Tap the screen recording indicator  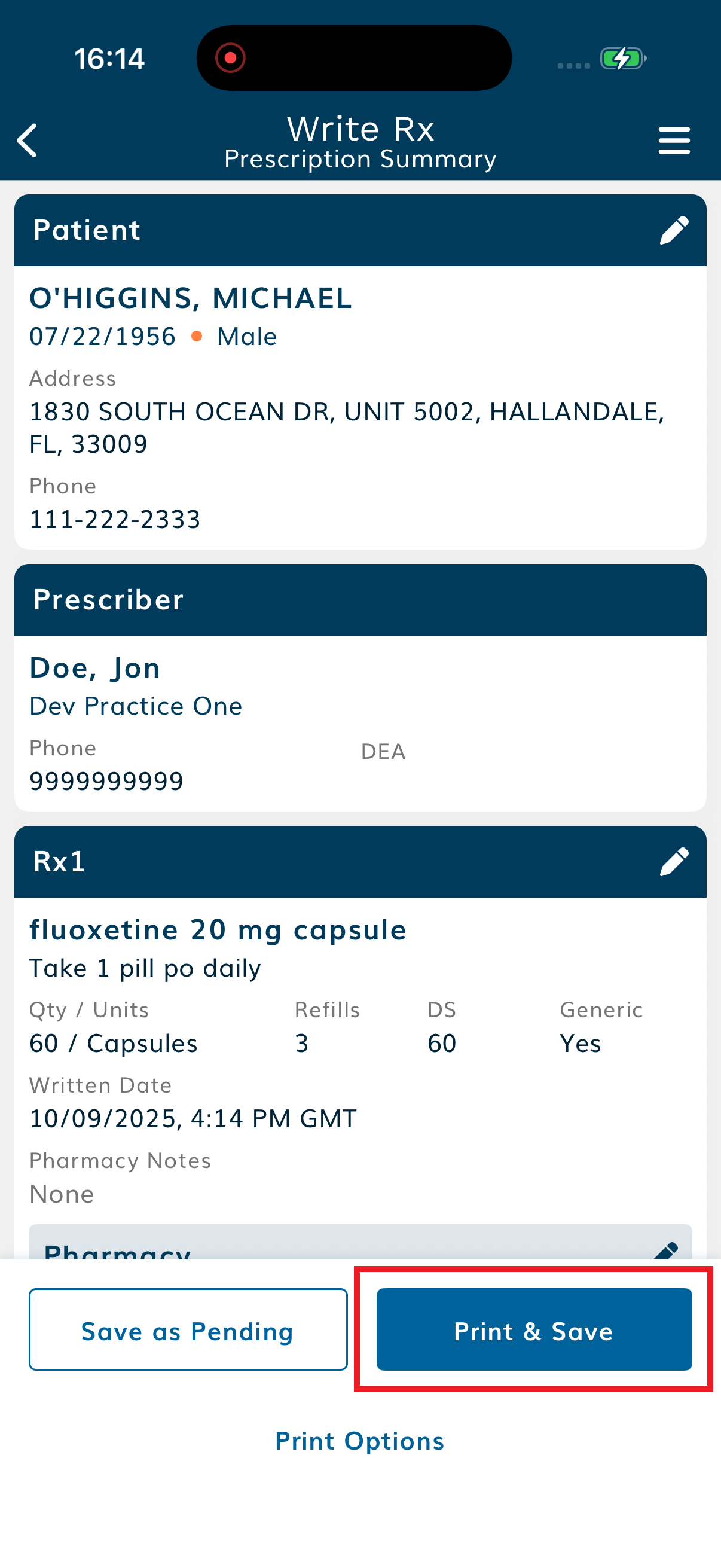pos(231,59)
